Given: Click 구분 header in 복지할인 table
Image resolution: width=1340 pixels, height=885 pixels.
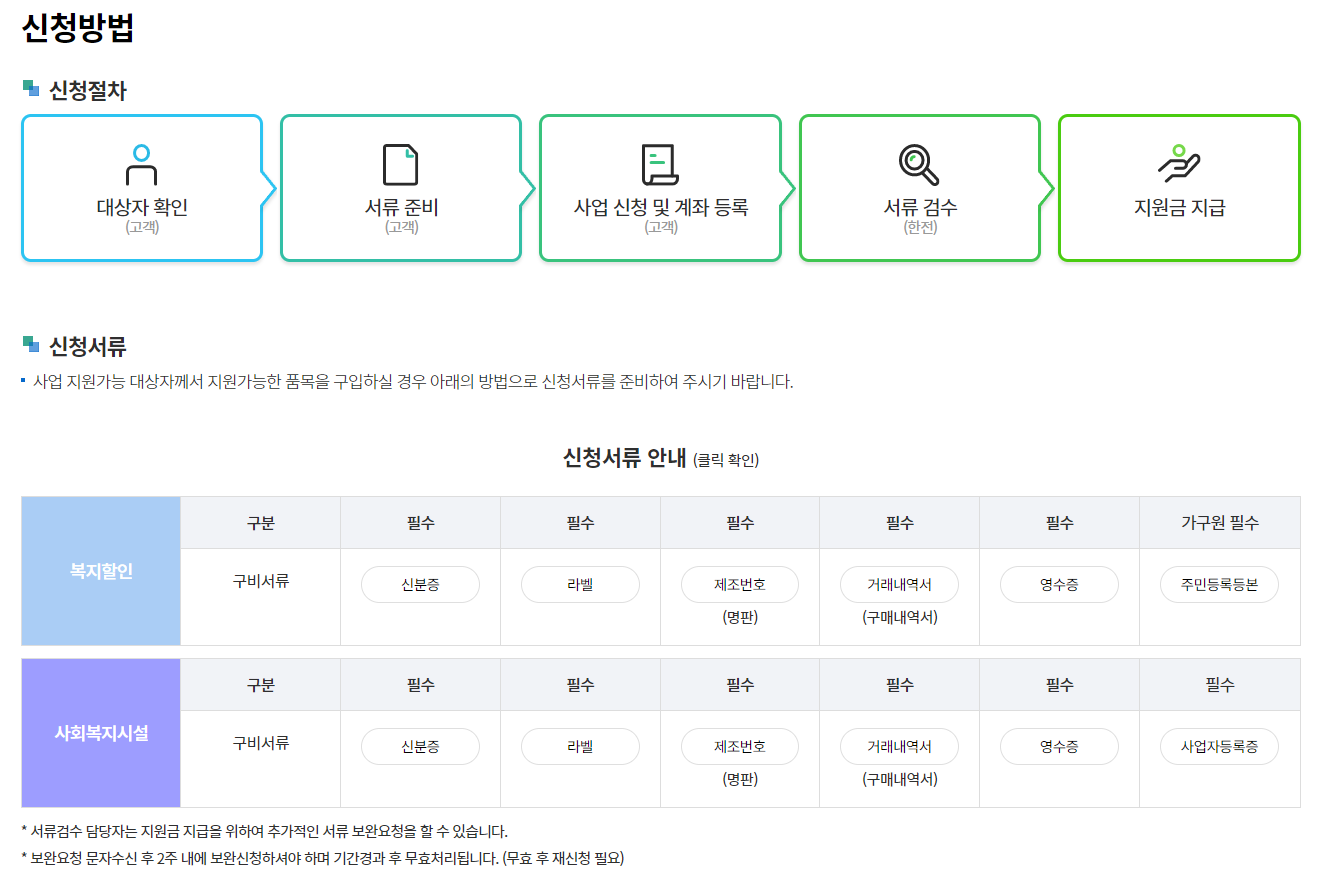Looking at the screenshot, I should coord(261,523).
